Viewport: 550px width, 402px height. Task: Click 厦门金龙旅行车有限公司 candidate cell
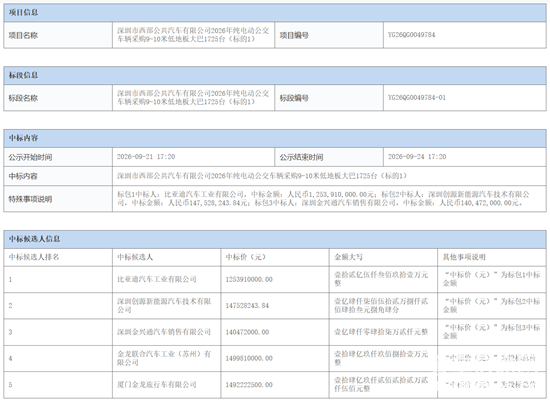pyautogui.click(x=167, y=385)
